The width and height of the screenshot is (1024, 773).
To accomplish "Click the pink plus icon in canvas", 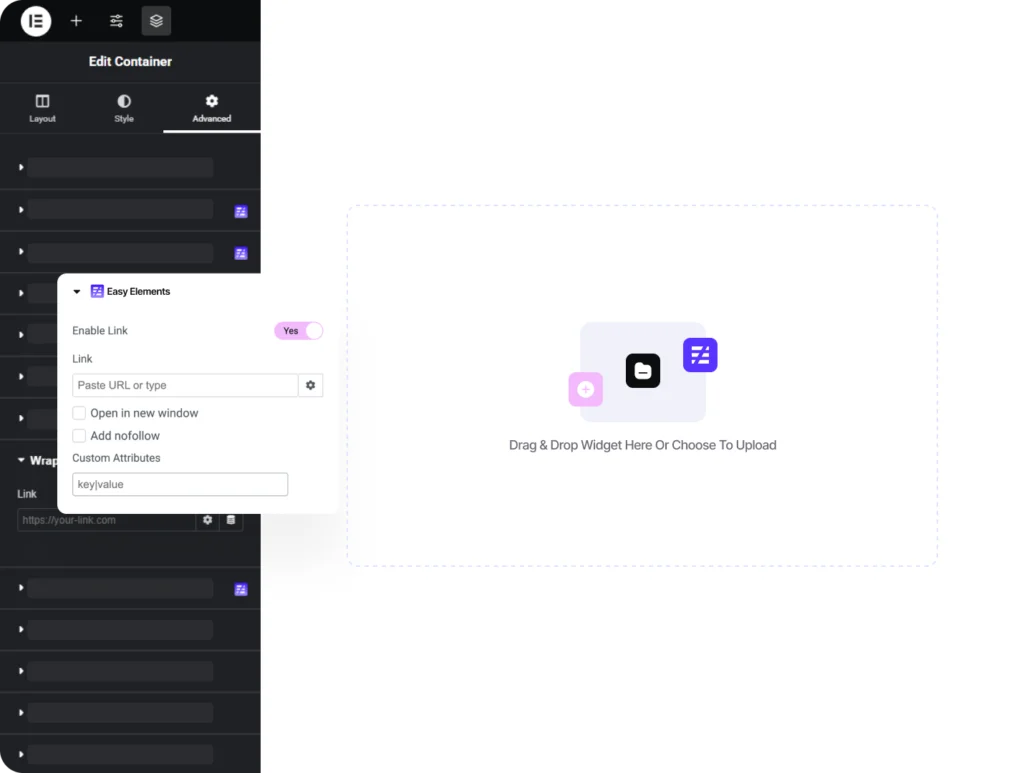I will point(585,389).
